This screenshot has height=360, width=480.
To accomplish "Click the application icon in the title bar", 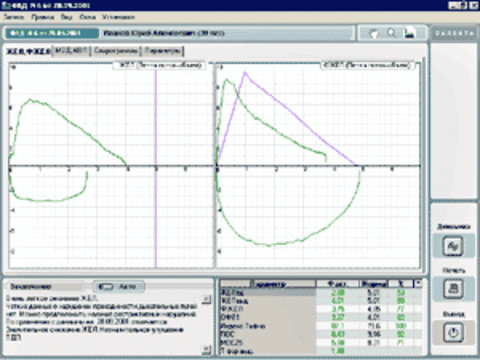I will click(x=5, y=5).
